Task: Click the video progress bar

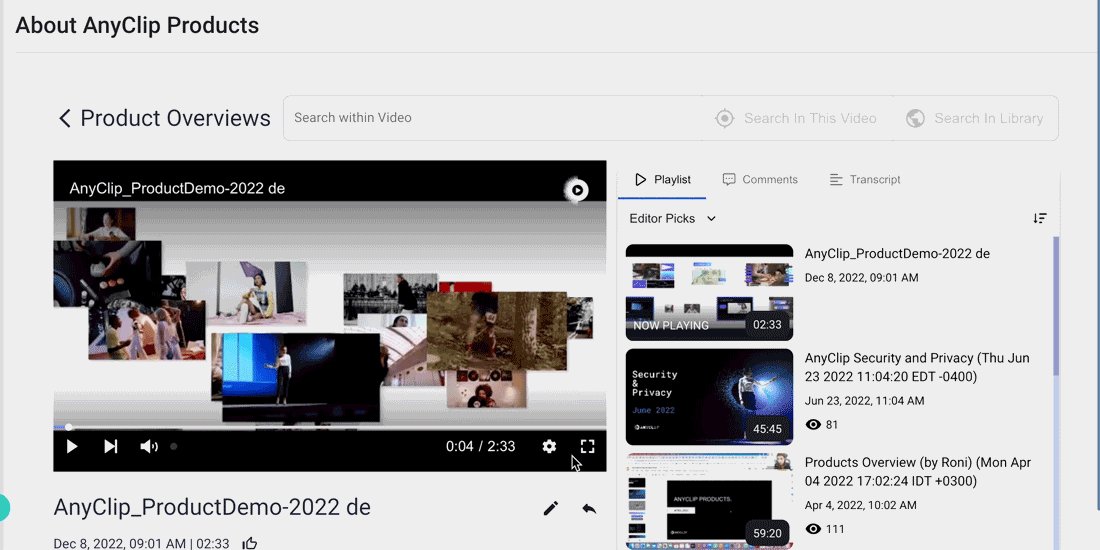Action: pos(330,427)
